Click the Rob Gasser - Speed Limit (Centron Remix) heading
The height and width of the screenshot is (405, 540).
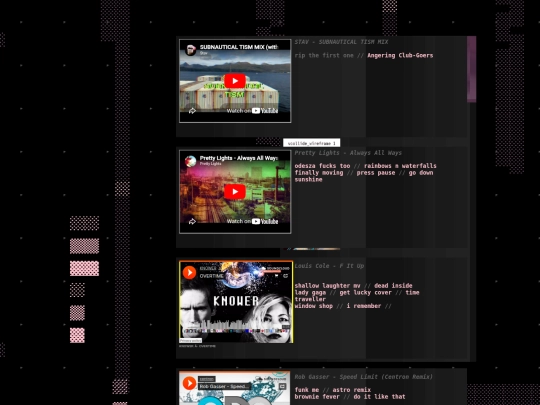[x=364, y=377]
